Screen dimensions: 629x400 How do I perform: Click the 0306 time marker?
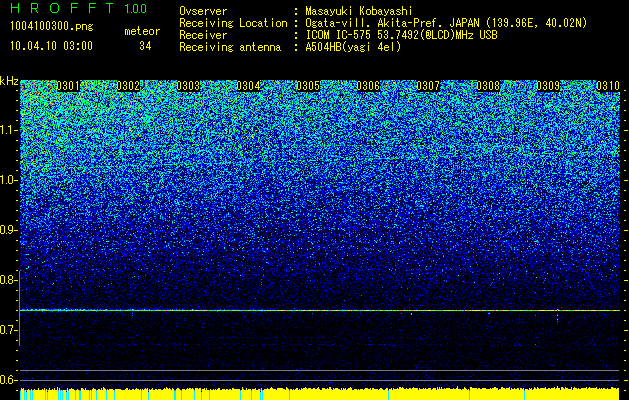(x=368, y=86)
